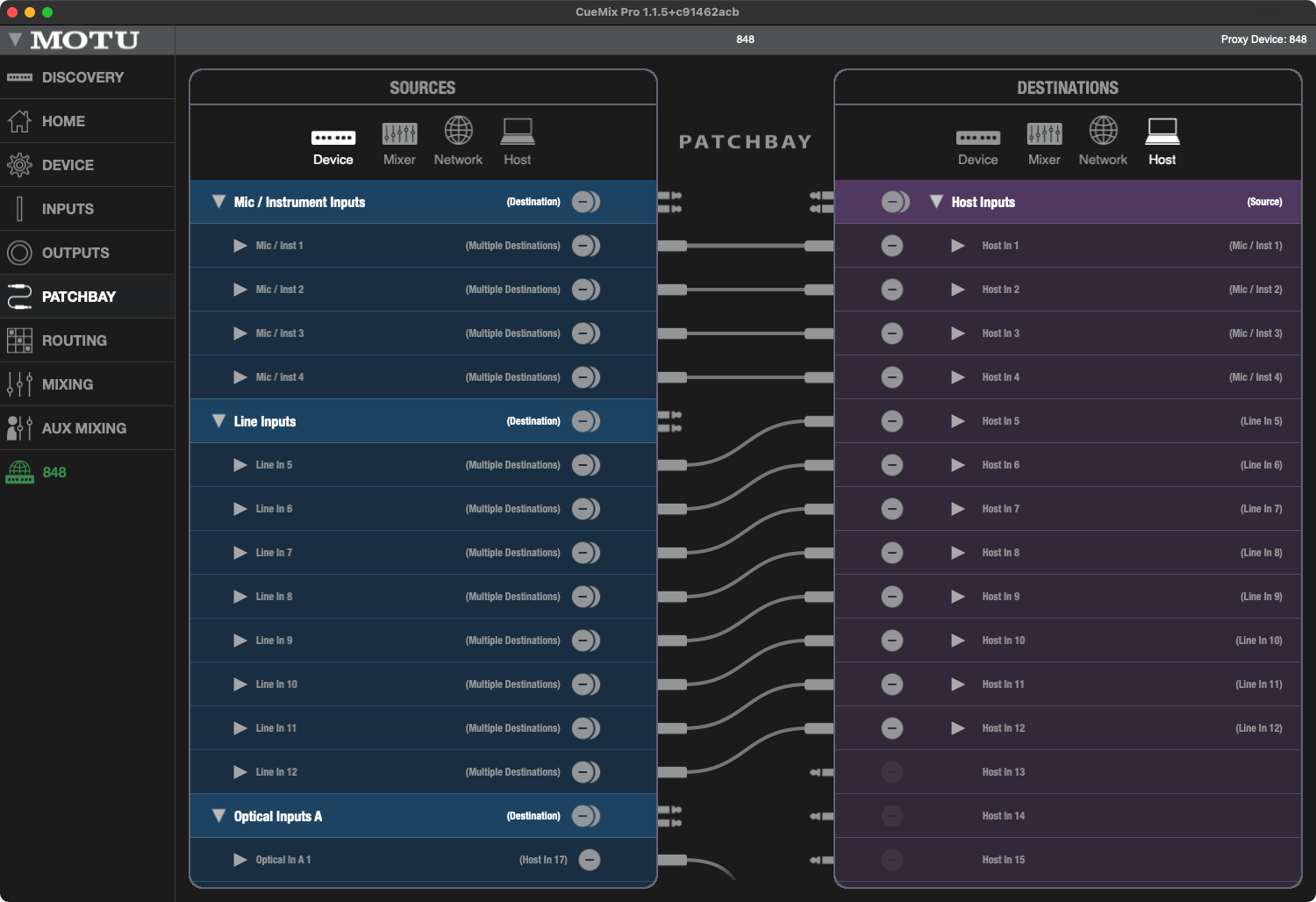Select the Host In 15 row
1316x902 pixels.
(x=1068, y=860)
